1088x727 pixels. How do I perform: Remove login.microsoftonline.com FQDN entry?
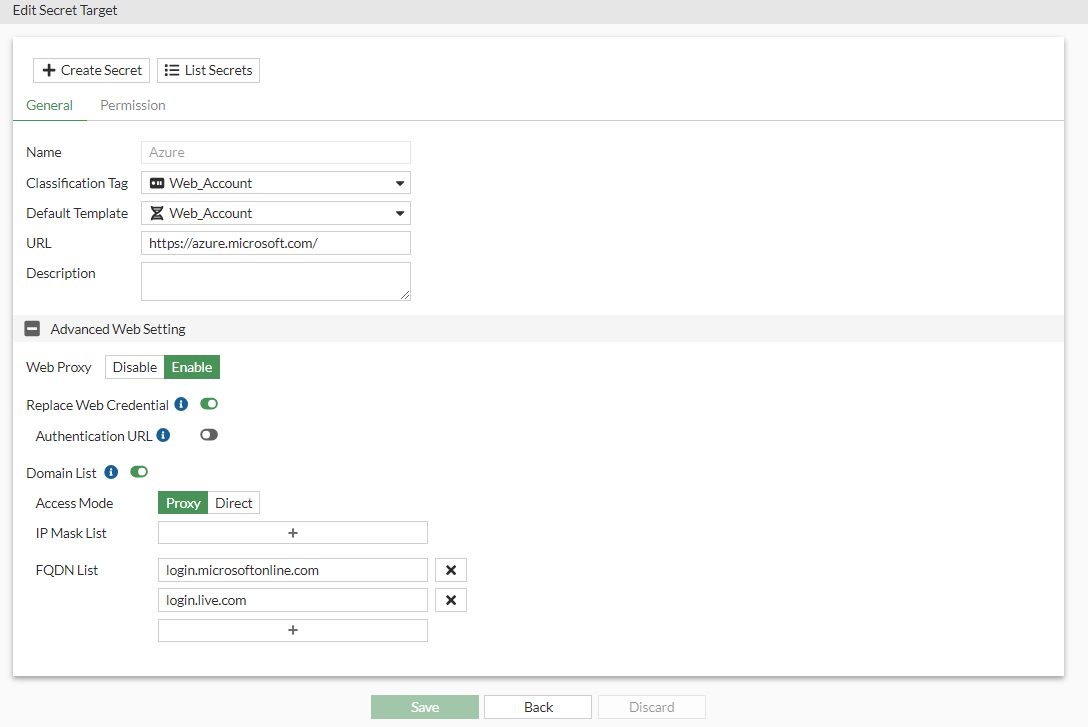(x=450, y=570)
